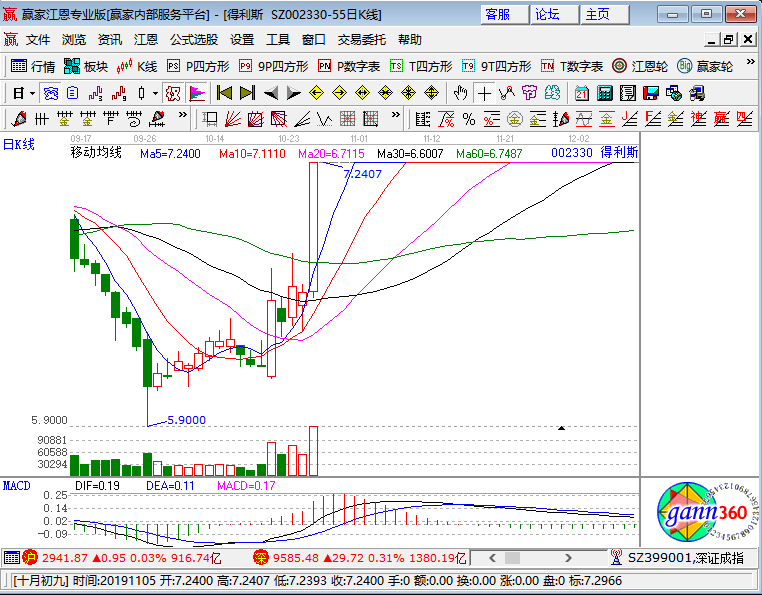Click the 日K线 label

(x=19, y=144)
